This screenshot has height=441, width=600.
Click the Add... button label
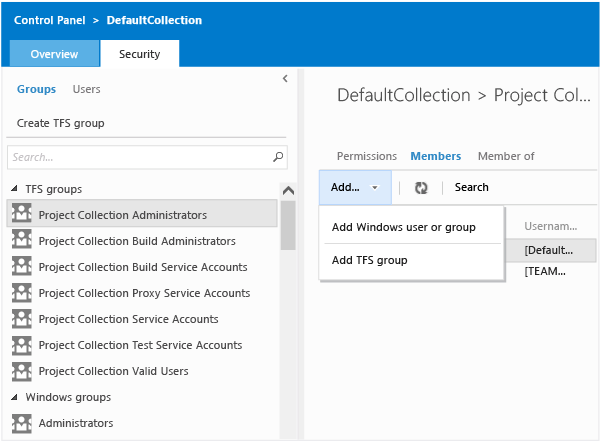point(345,187)
